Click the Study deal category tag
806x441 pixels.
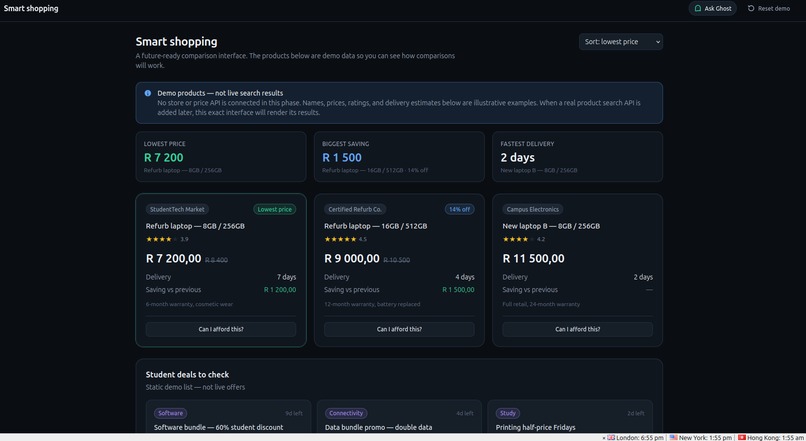point(507,413)
